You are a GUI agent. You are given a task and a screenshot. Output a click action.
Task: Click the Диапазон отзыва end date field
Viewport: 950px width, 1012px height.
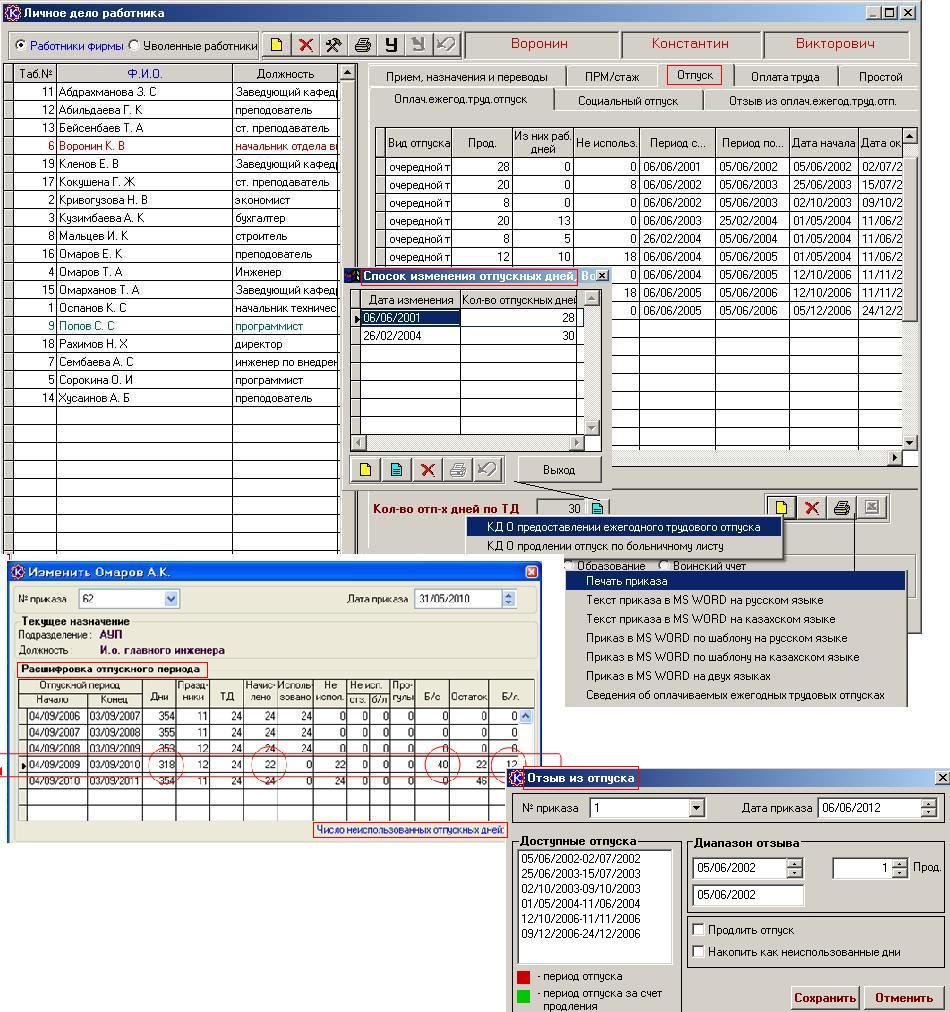click(748, 895)
